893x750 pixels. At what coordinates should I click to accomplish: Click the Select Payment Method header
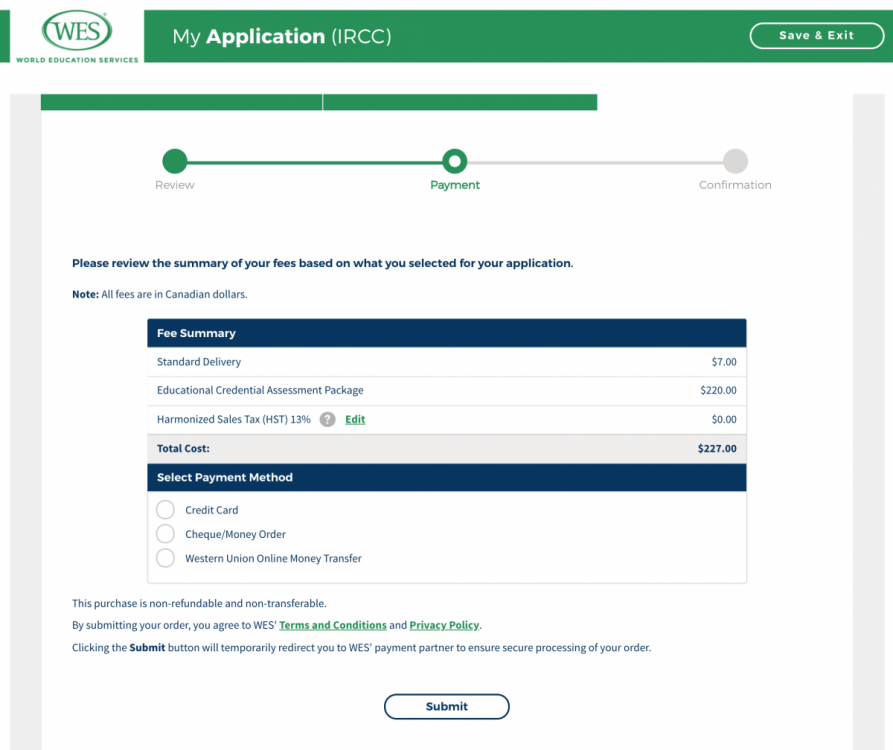[446, 477]
